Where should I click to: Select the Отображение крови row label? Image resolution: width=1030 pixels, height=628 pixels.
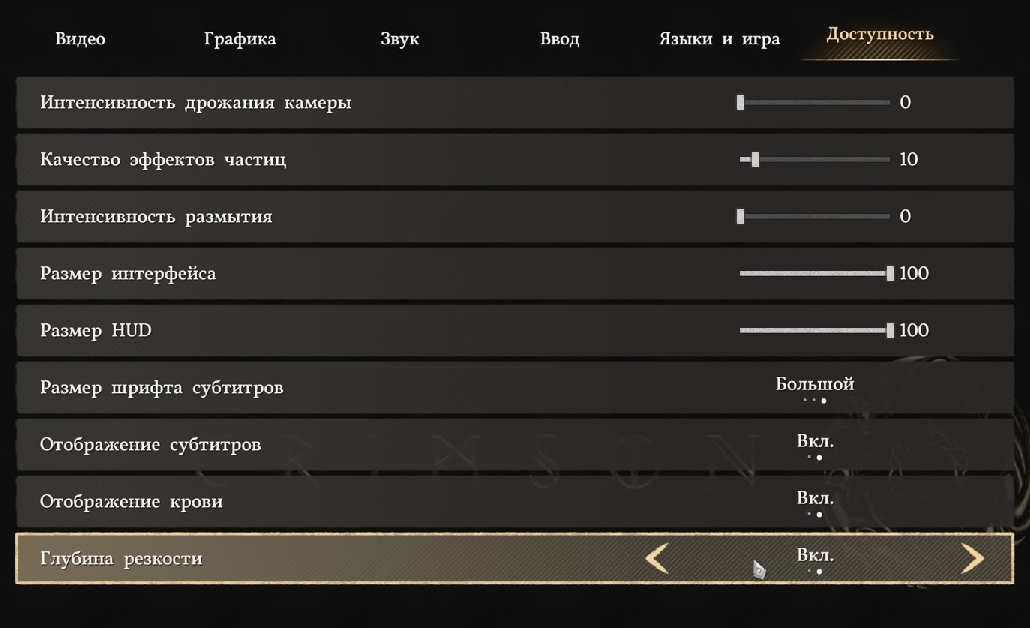coord(131,501)
